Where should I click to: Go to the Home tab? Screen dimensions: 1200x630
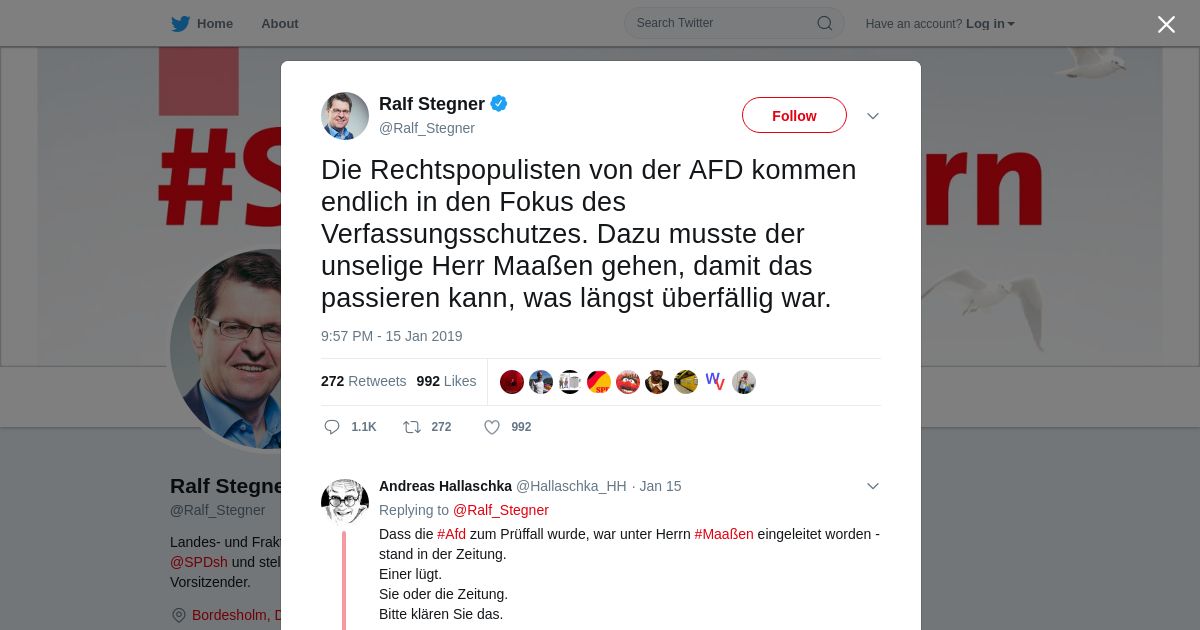(202, 23)
